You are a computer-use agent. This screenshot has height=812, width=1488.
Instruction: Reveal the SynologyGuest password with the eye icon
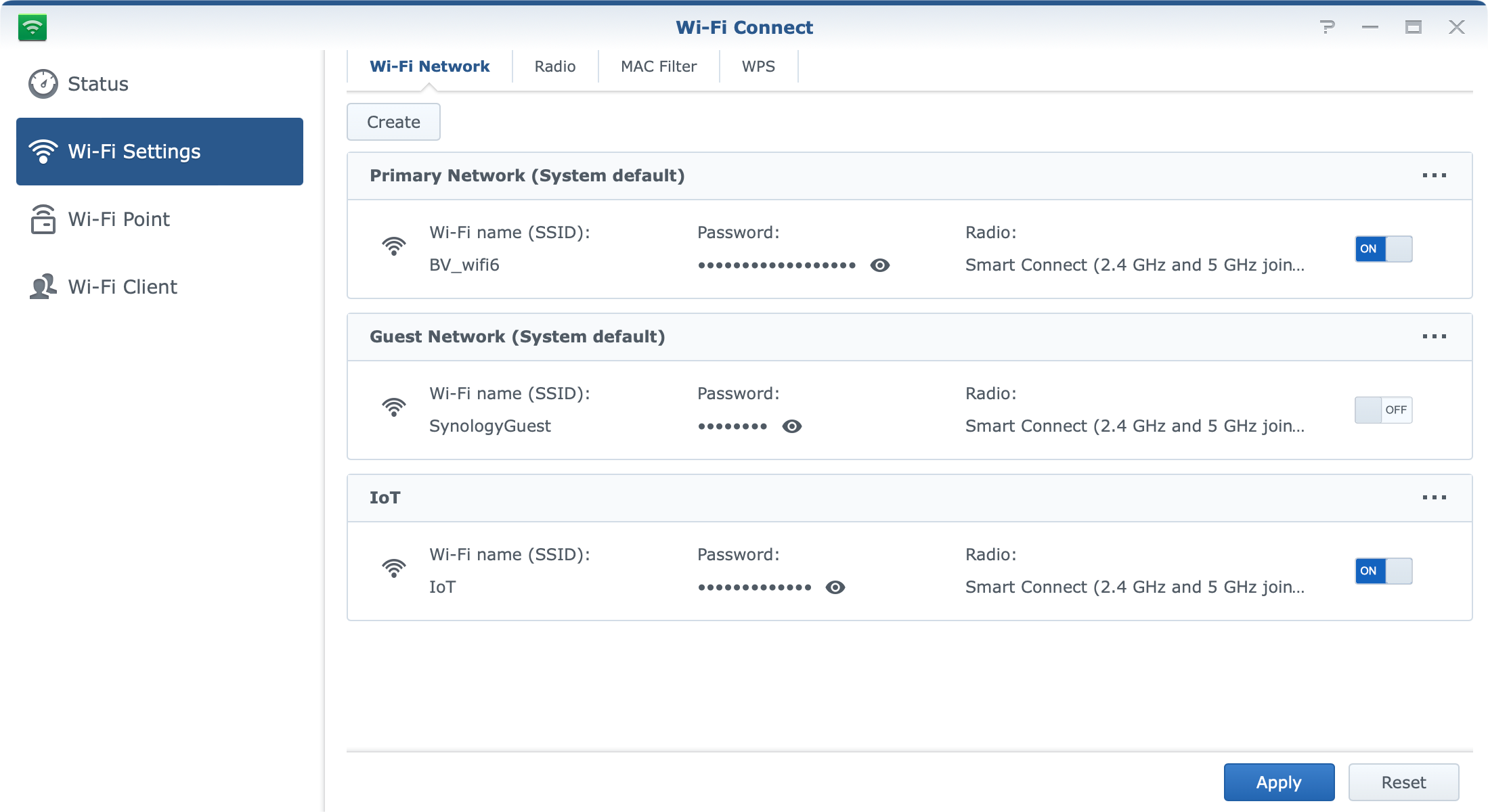pos(791,426)
